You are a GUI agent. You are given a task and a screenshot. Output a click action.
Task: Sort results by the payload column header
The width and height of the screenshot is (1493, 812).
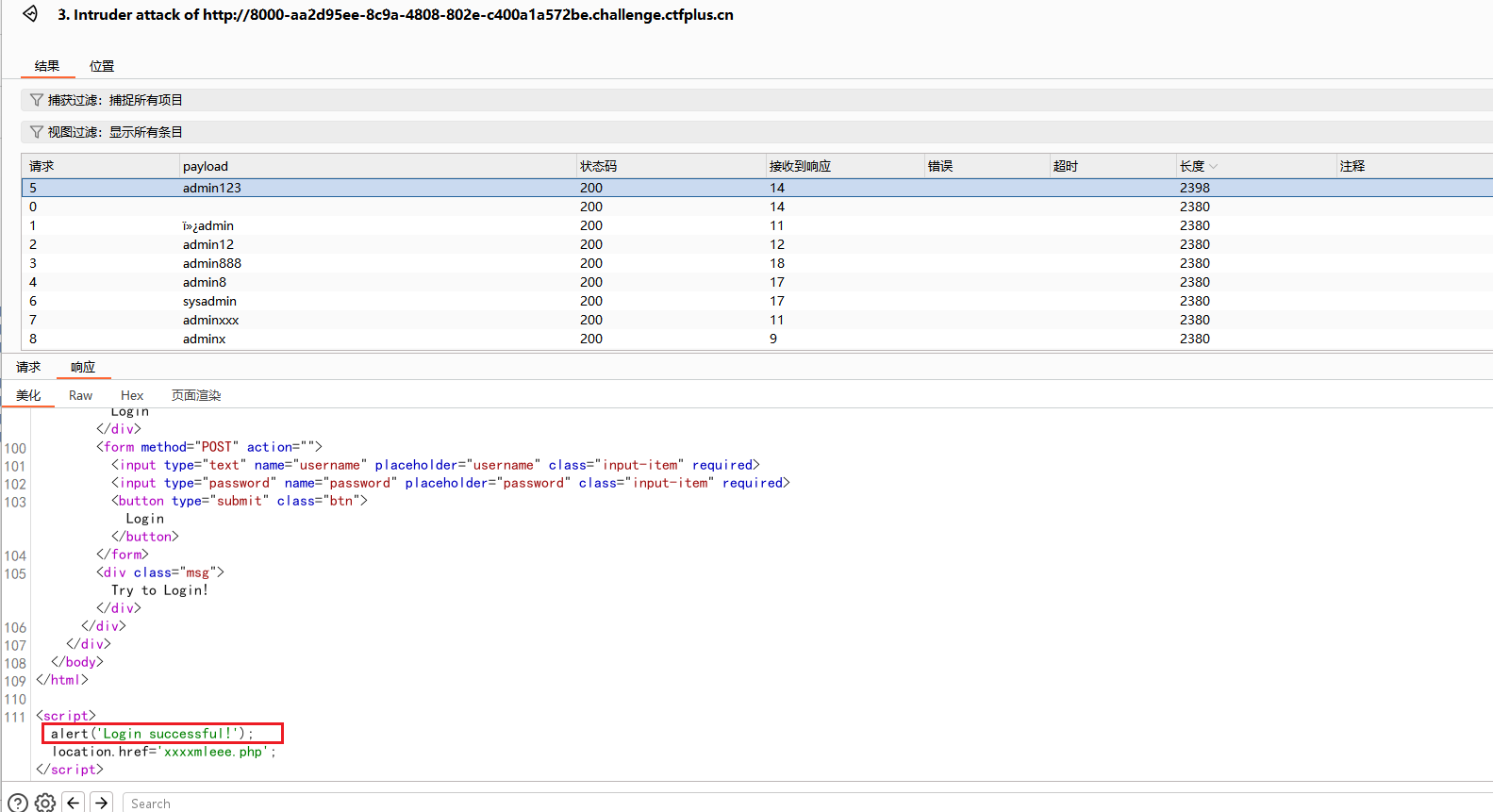point(206,167)
